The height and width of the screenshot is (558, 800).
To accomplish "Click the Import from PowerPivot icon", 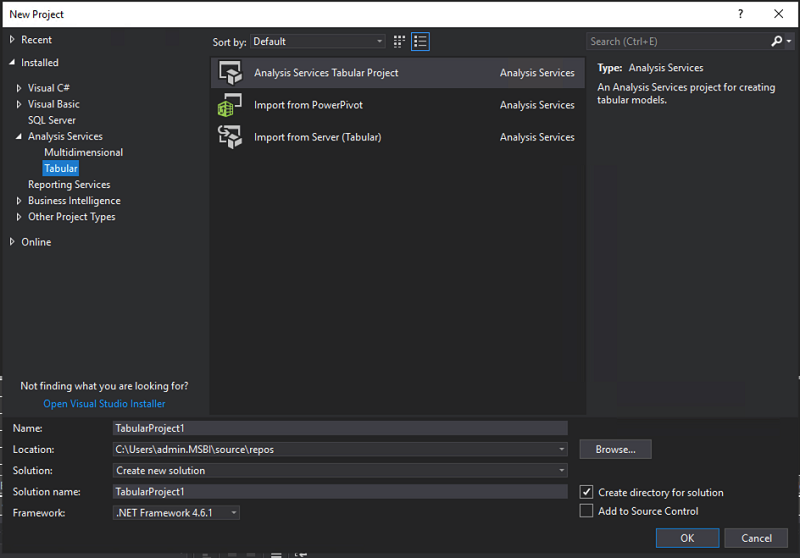I will coord(230,105).
